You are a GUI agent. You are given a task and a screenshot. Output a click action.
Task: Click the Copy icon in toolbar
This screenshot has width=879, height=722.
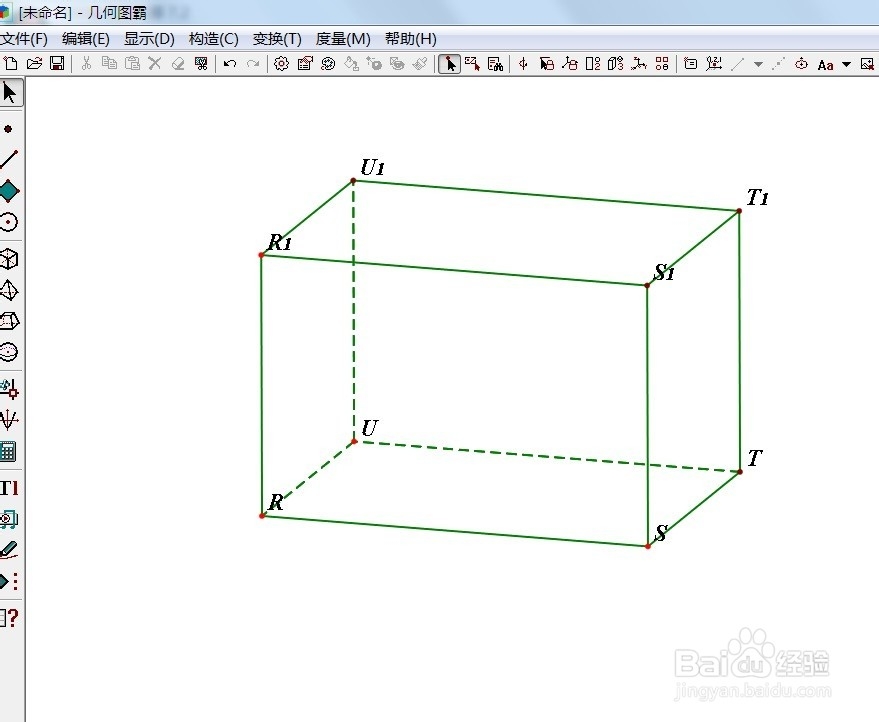[x=109, y=63]
